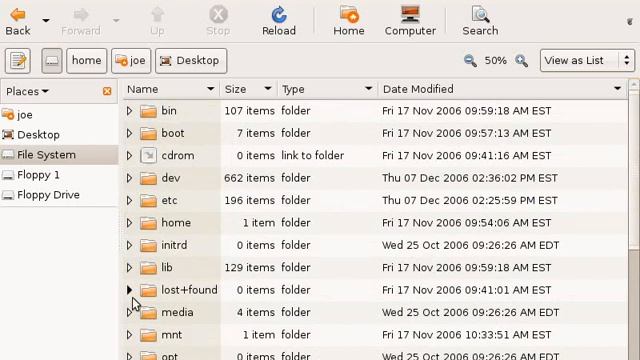Click the 50% zoom level label
The width and height of the screenshot is (640, 360).
(x=496, y=61)
